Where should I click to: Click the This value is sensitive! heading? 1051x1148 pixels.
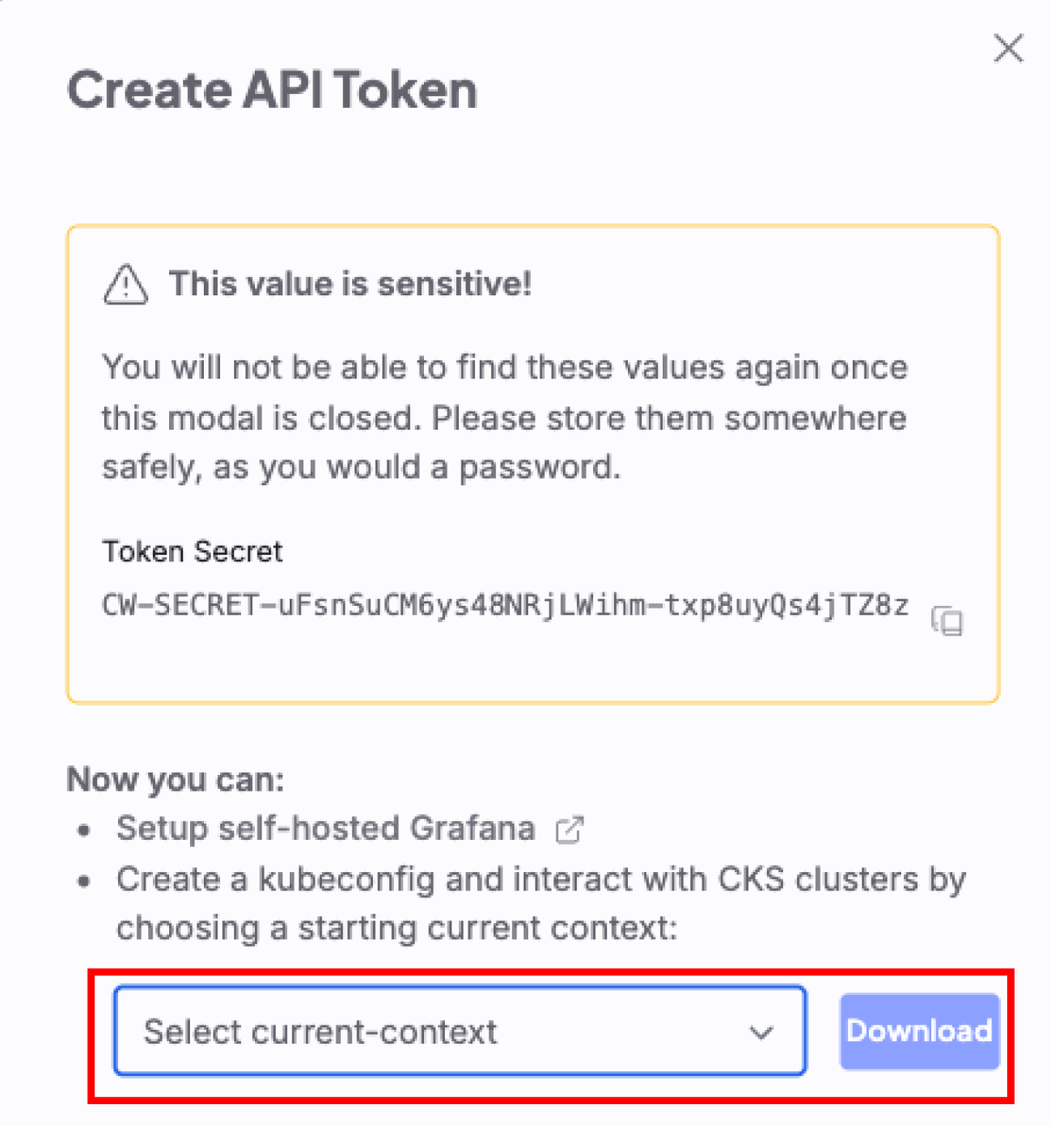350,284
